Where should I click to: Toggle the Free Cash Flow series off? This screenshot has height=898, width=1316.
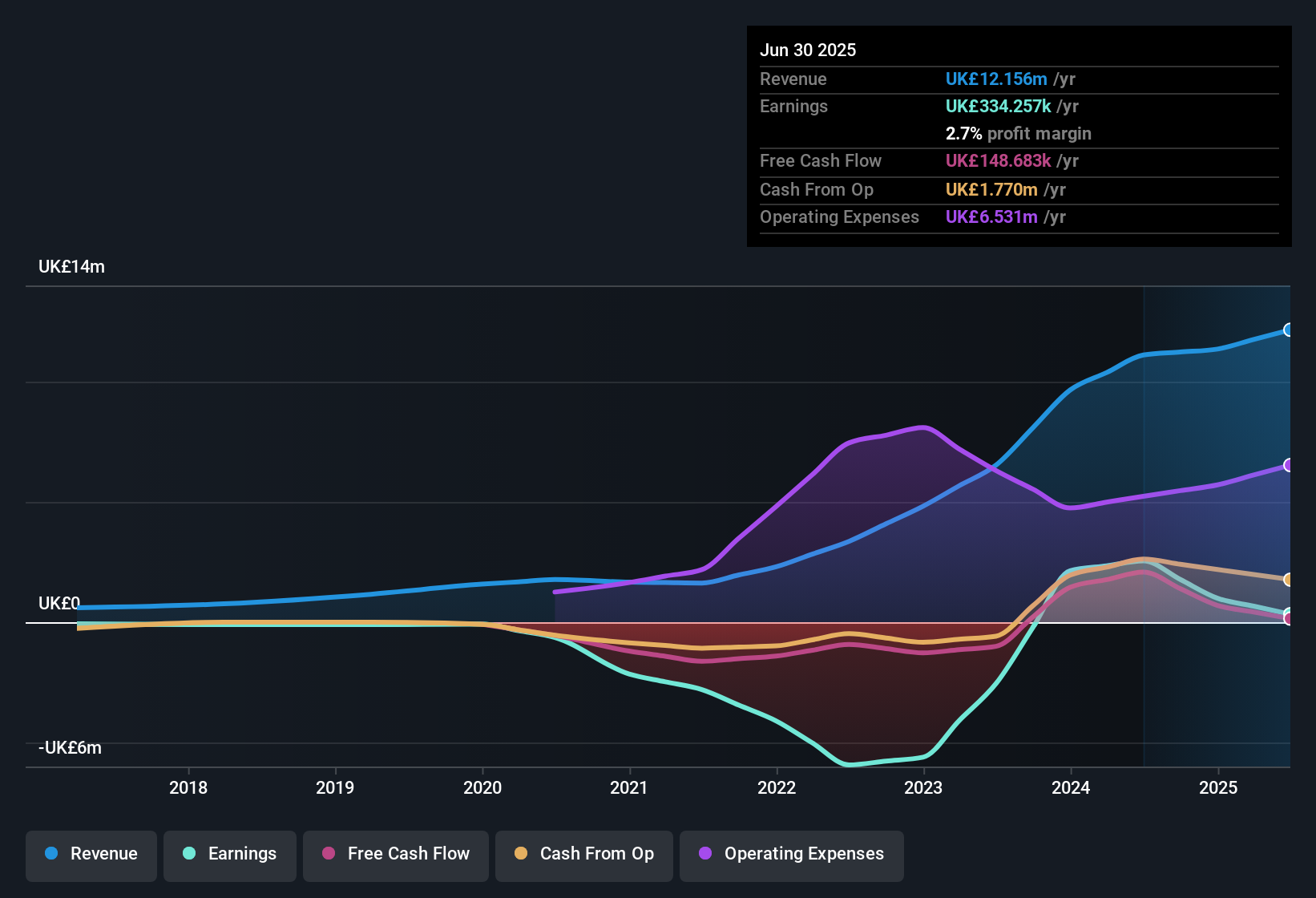click(x=395, y=854)
